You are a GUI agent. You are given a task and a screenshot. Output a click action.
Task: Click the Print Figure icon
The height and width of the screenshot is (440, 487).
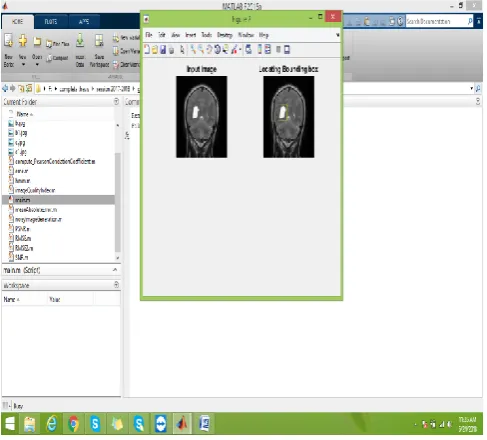click(x=171, y=50)
